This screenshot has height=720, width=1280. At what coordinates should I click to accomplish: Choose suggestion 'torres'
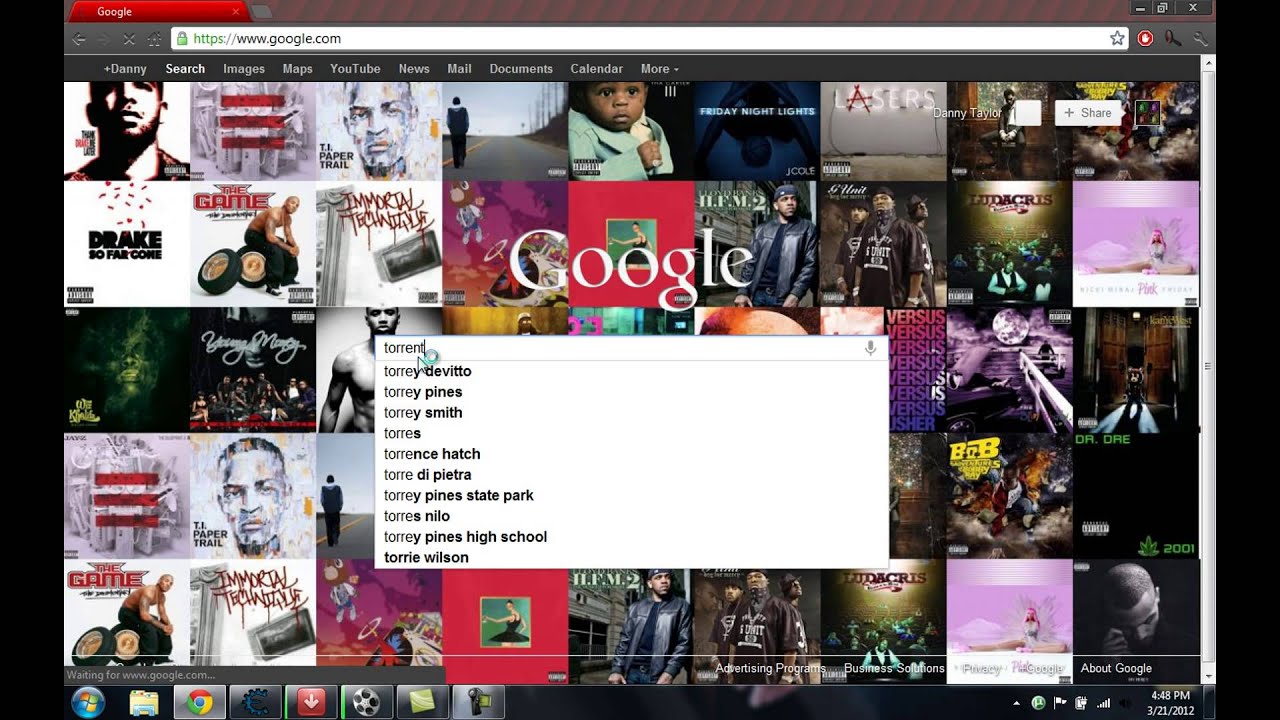click(631, 433)
